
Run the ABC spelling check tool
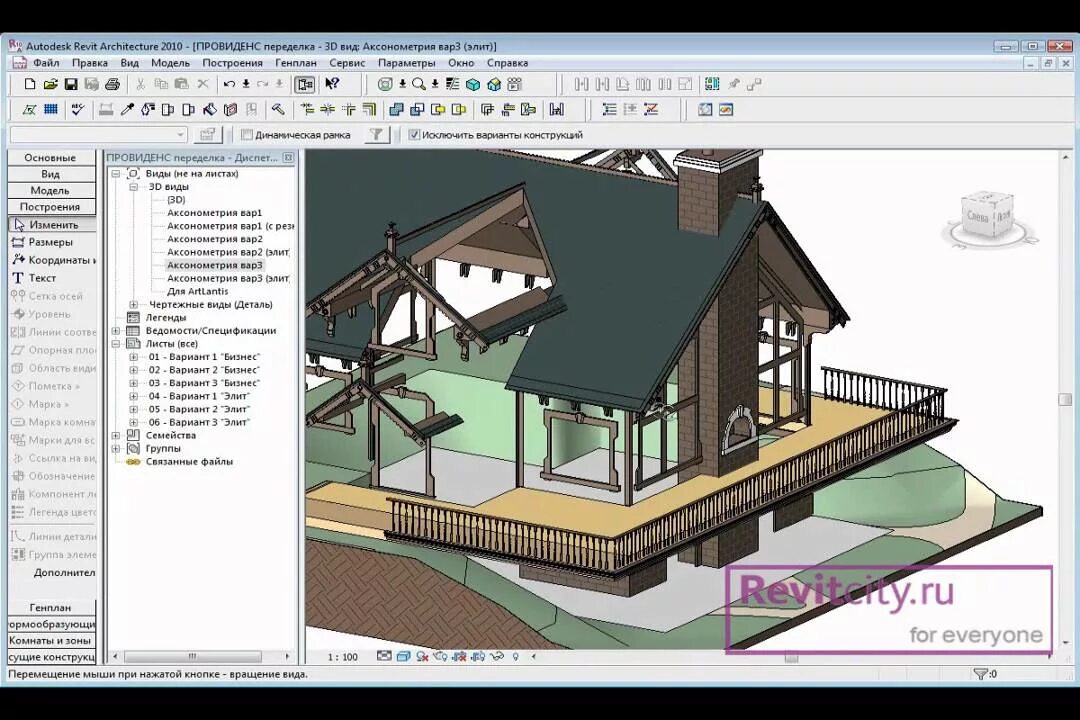pyautogui.click(x=78, y=110)
